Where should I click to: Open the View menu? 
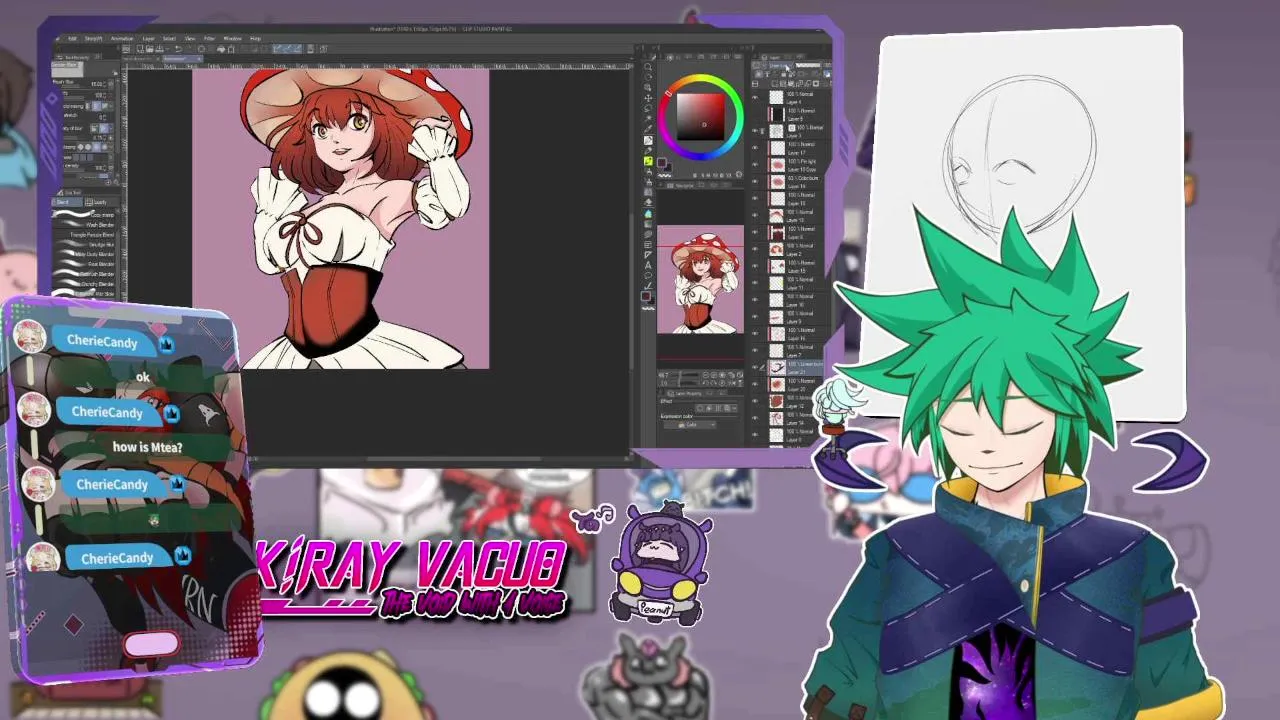190,39
